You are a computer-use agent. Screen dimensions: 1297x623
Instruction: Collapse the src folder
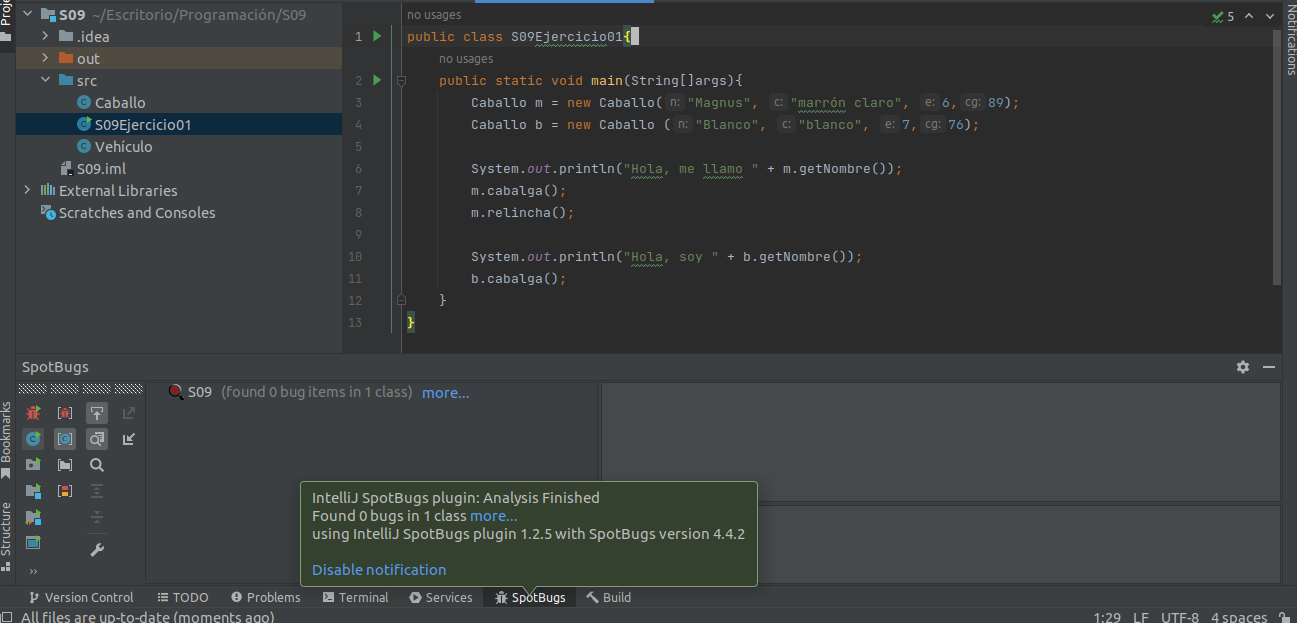[x=45, y=81]
